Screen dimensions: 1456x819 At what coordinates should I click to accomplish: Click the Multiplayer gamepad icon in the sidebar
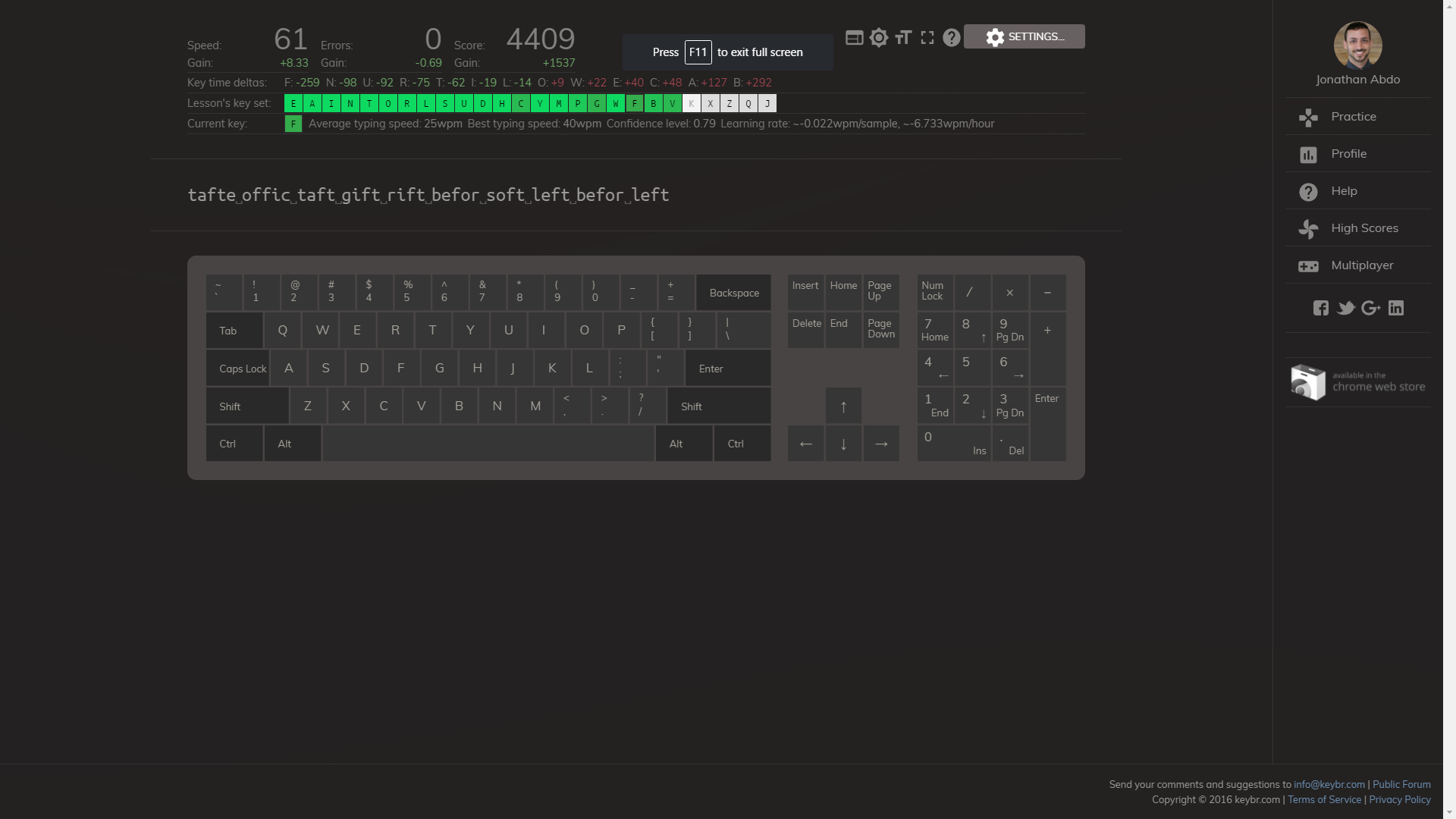tap(1308, 266)
